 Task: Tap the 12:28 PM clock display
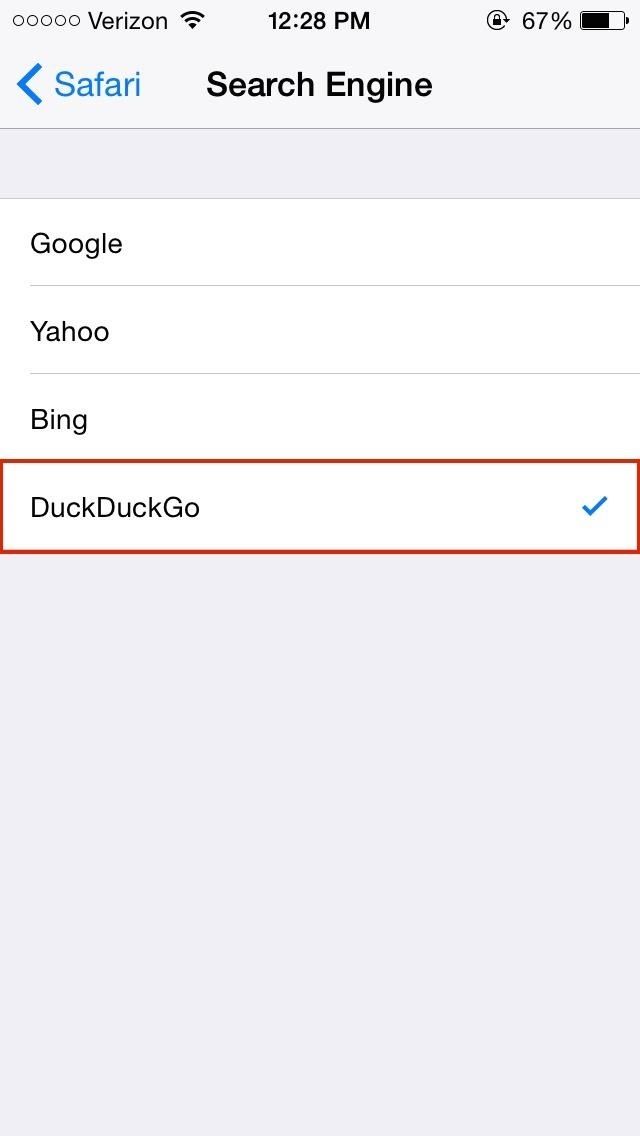[x=319, y=19]
